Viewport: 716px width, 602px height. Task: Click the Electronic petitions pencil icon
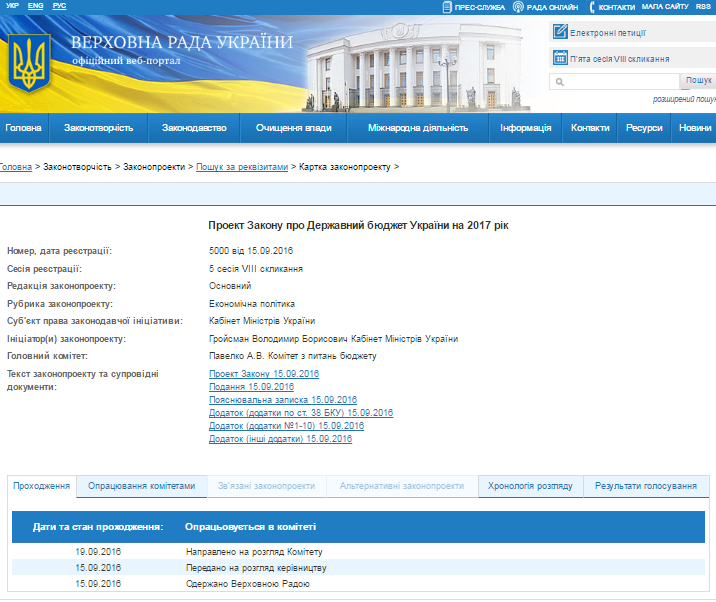click(x=560, y=32)
